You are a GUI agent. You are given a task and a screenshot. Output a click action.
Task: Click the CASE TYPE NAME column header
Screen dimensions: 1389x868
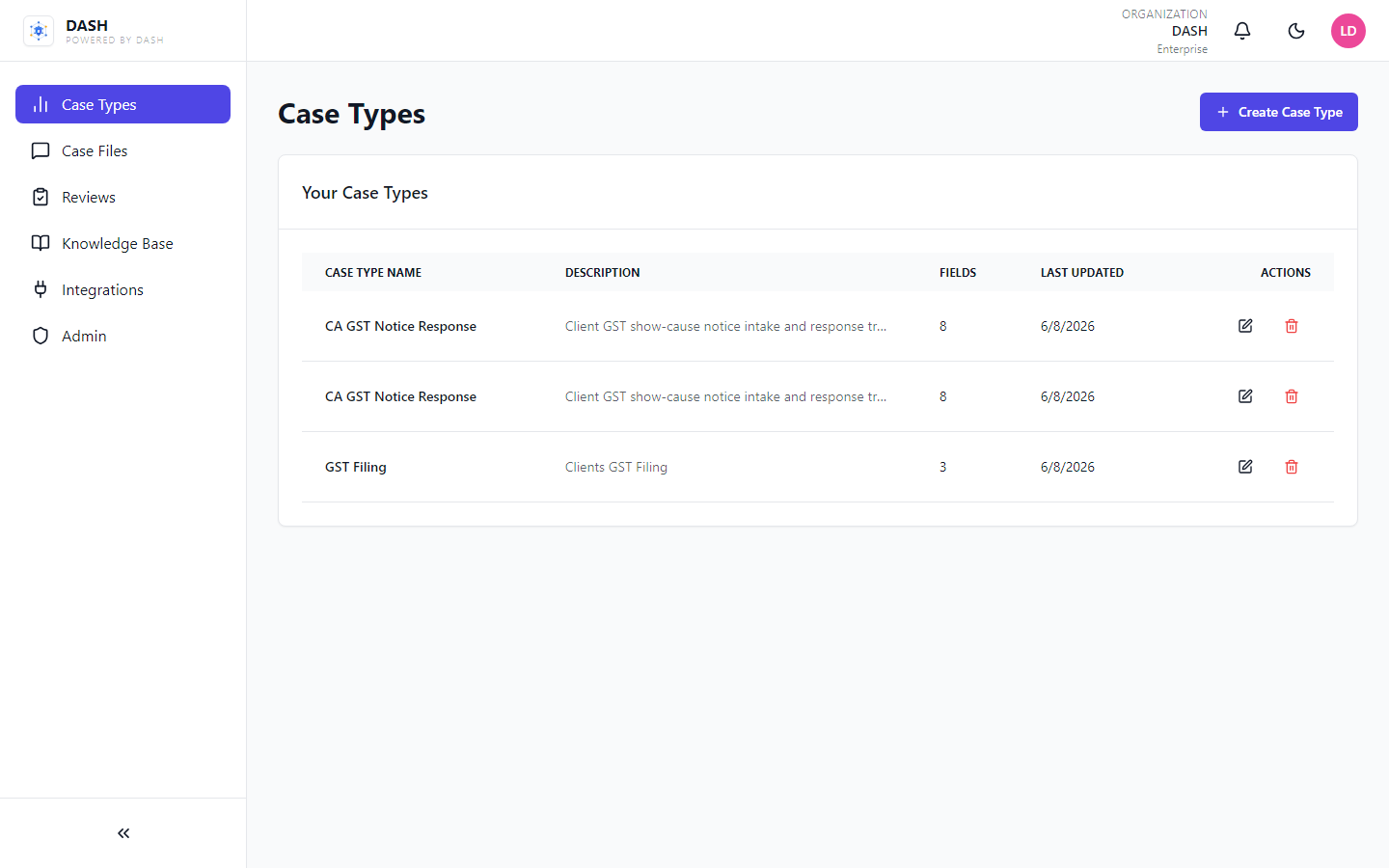tap(373, 273)
